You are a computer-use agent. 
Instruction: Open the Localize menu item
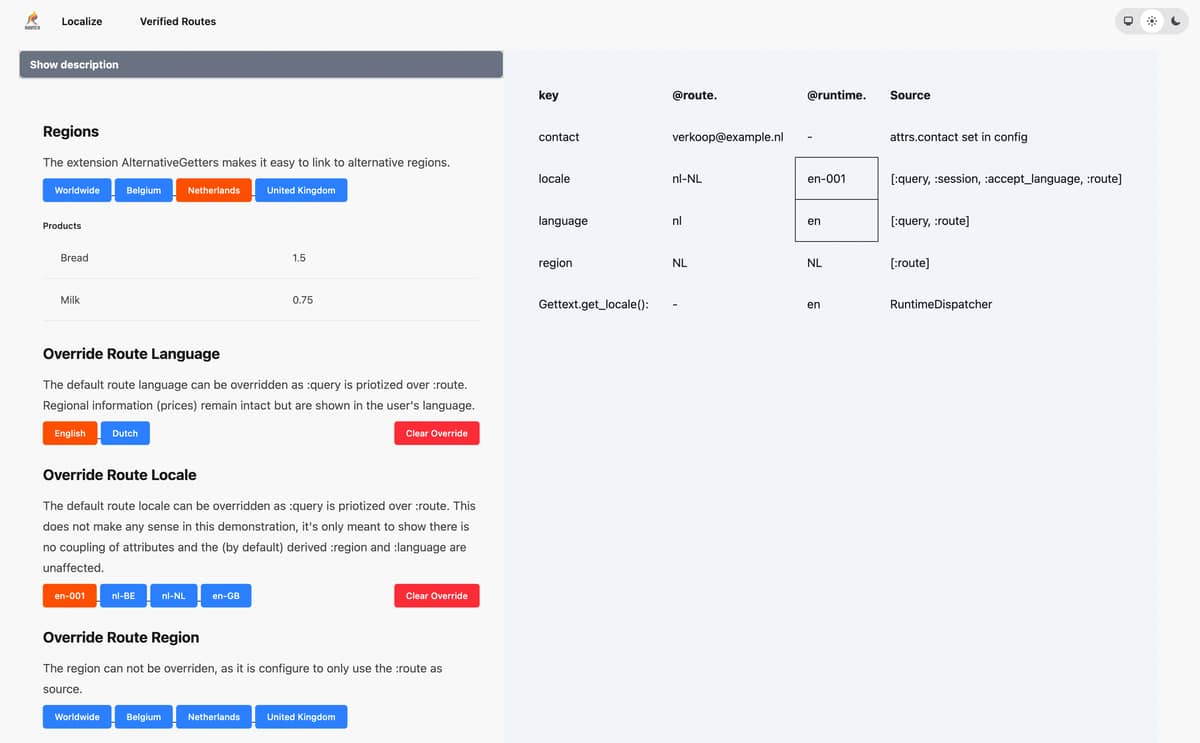82,21
